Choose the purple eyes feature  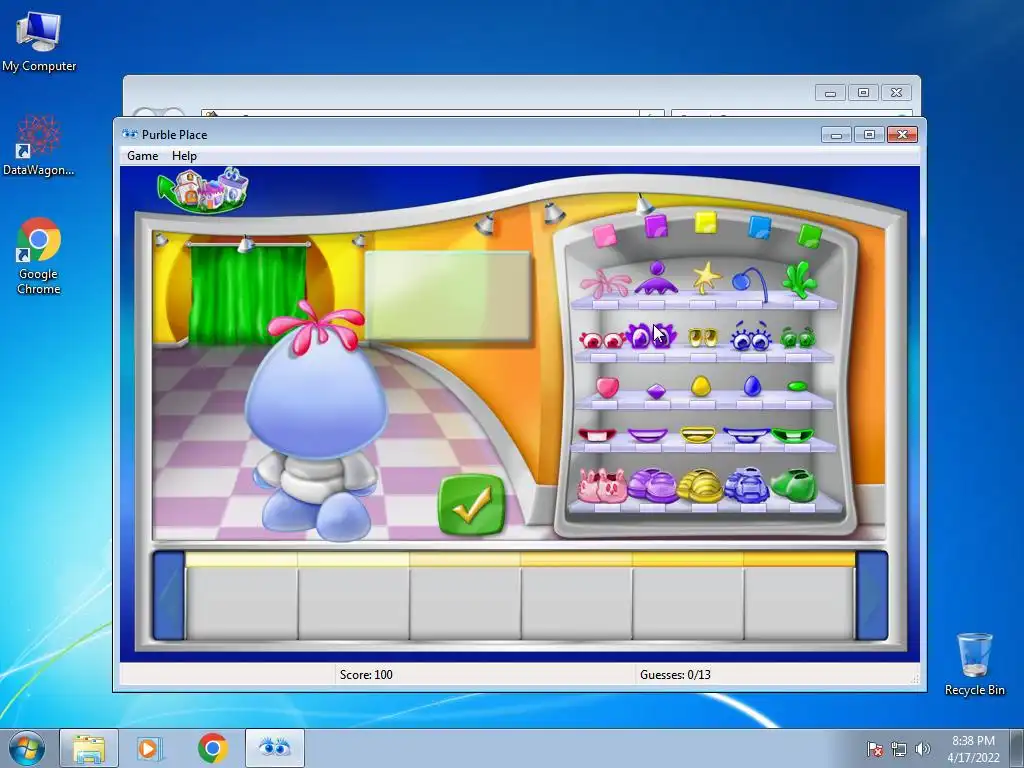[650, 336]
